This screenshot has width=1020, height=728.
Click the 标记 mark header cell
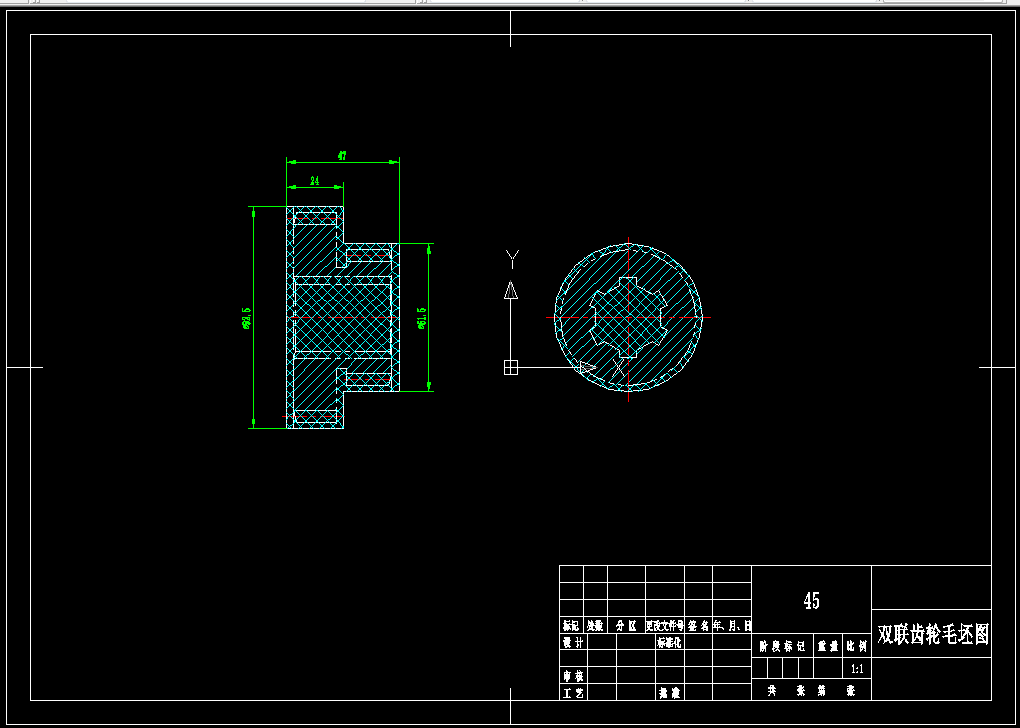coord(571,626)
